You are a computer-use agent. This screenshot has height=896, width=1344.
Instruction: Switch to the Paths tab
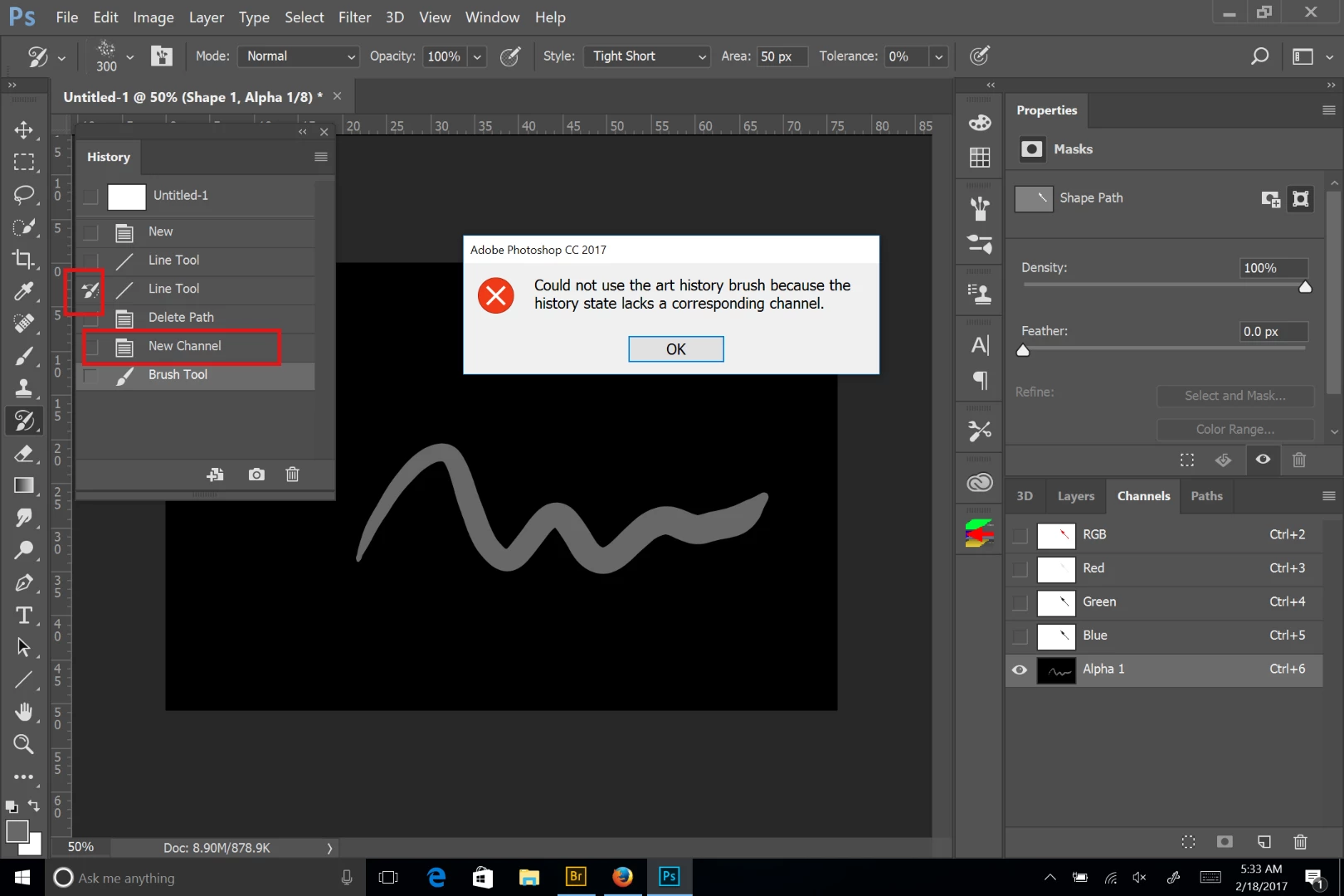coord(1206,496)
